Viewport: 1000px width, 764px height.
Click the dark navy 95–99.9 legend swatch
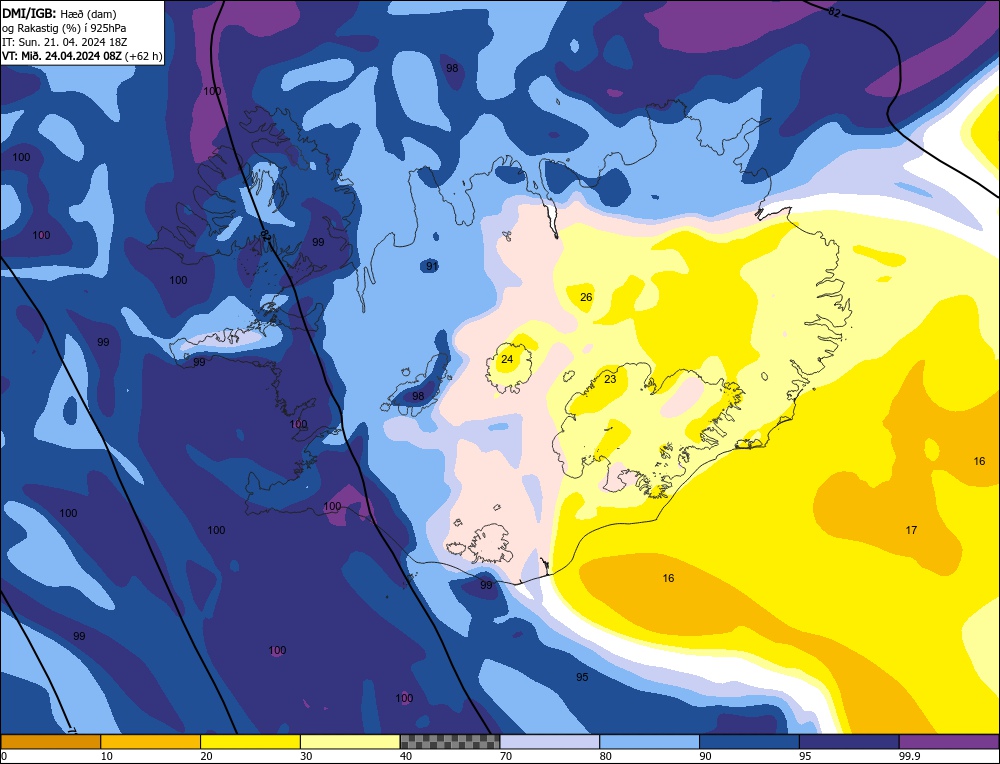tap(849, 742)
